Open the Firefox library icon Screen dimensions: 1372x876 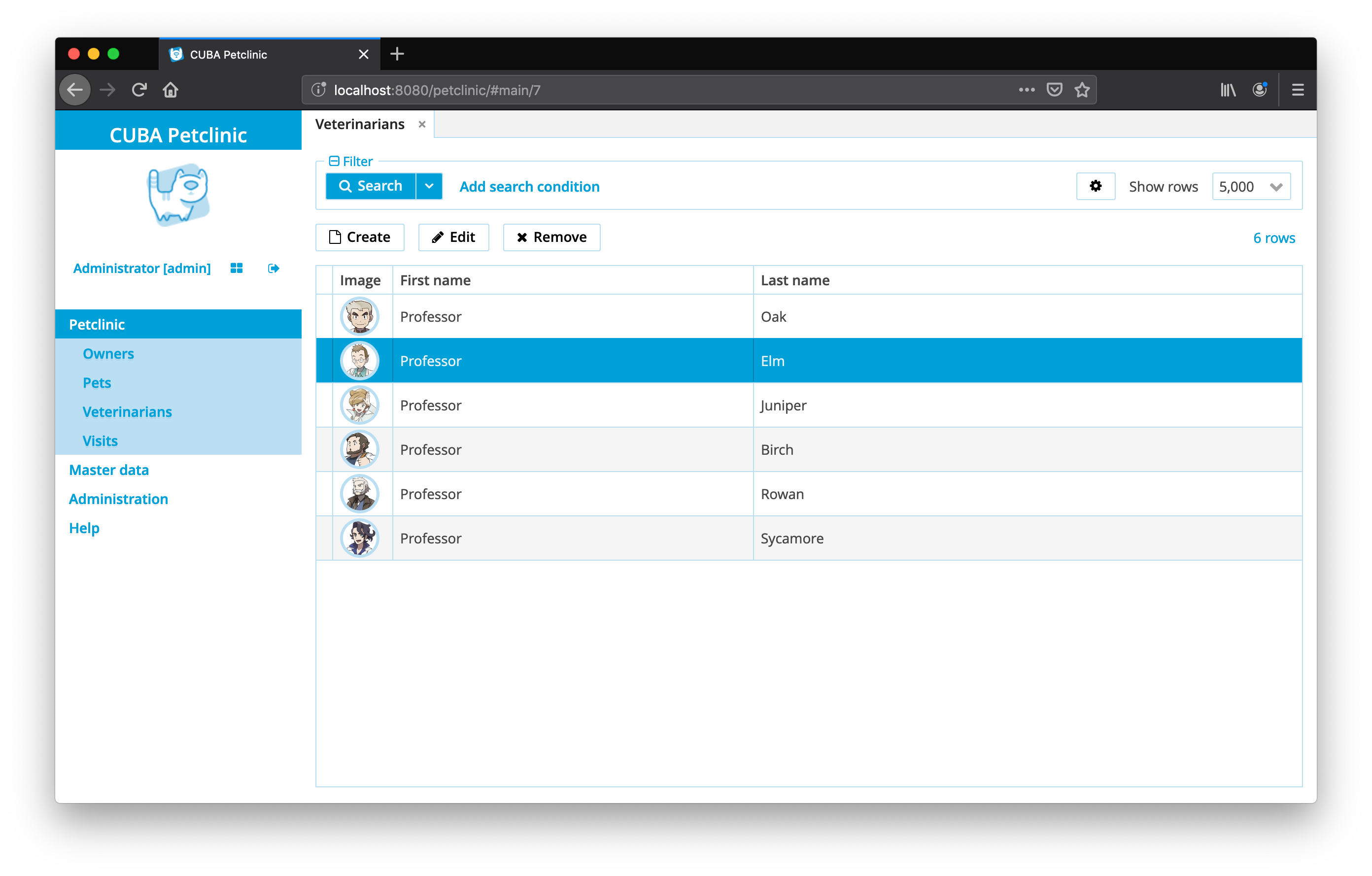point(1228,90)
